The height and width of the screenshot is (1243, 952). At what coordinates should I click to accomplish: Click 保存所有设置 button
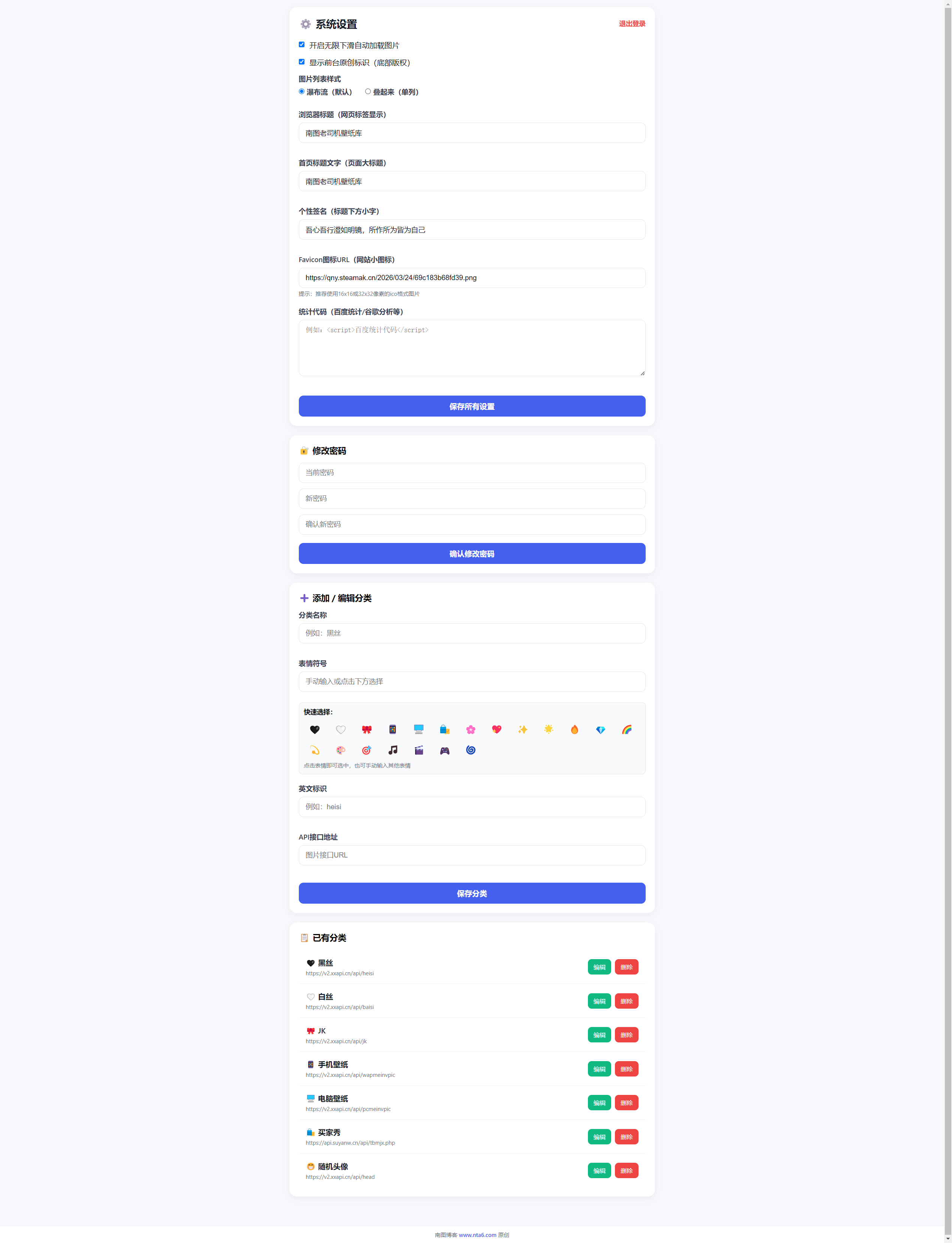(471, 406)
